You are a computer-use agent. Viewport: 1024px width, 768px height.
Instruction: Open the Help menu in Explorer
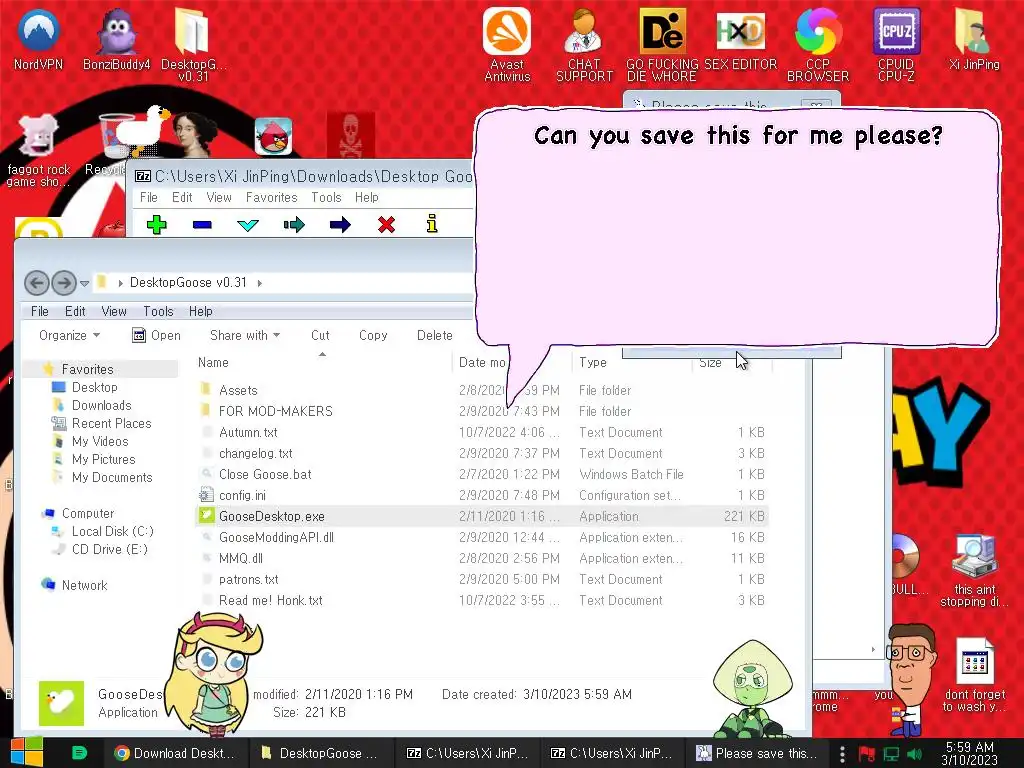pos(200,312)
